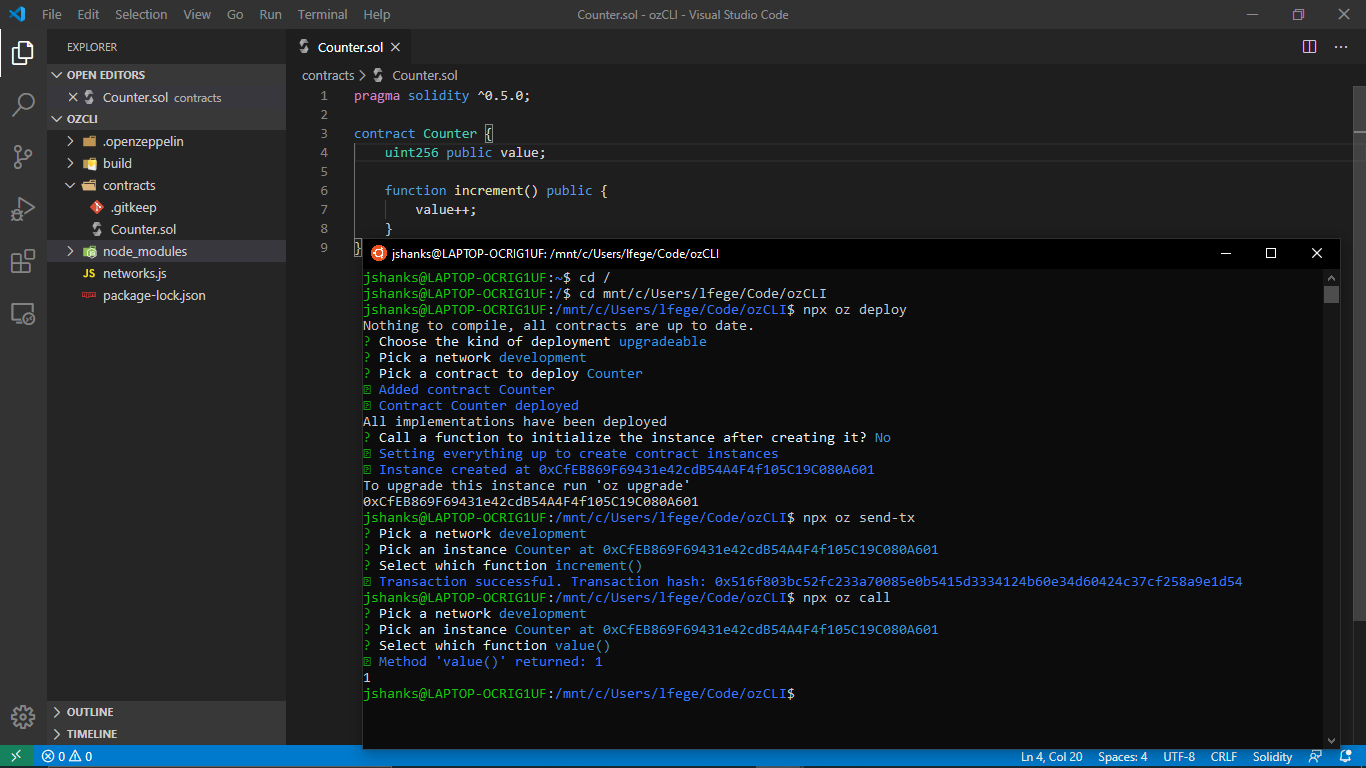The height and width of the screenshot is (768, 1366).
Task: Expand the node_modules folder
Action: click(x=144, y=251)
